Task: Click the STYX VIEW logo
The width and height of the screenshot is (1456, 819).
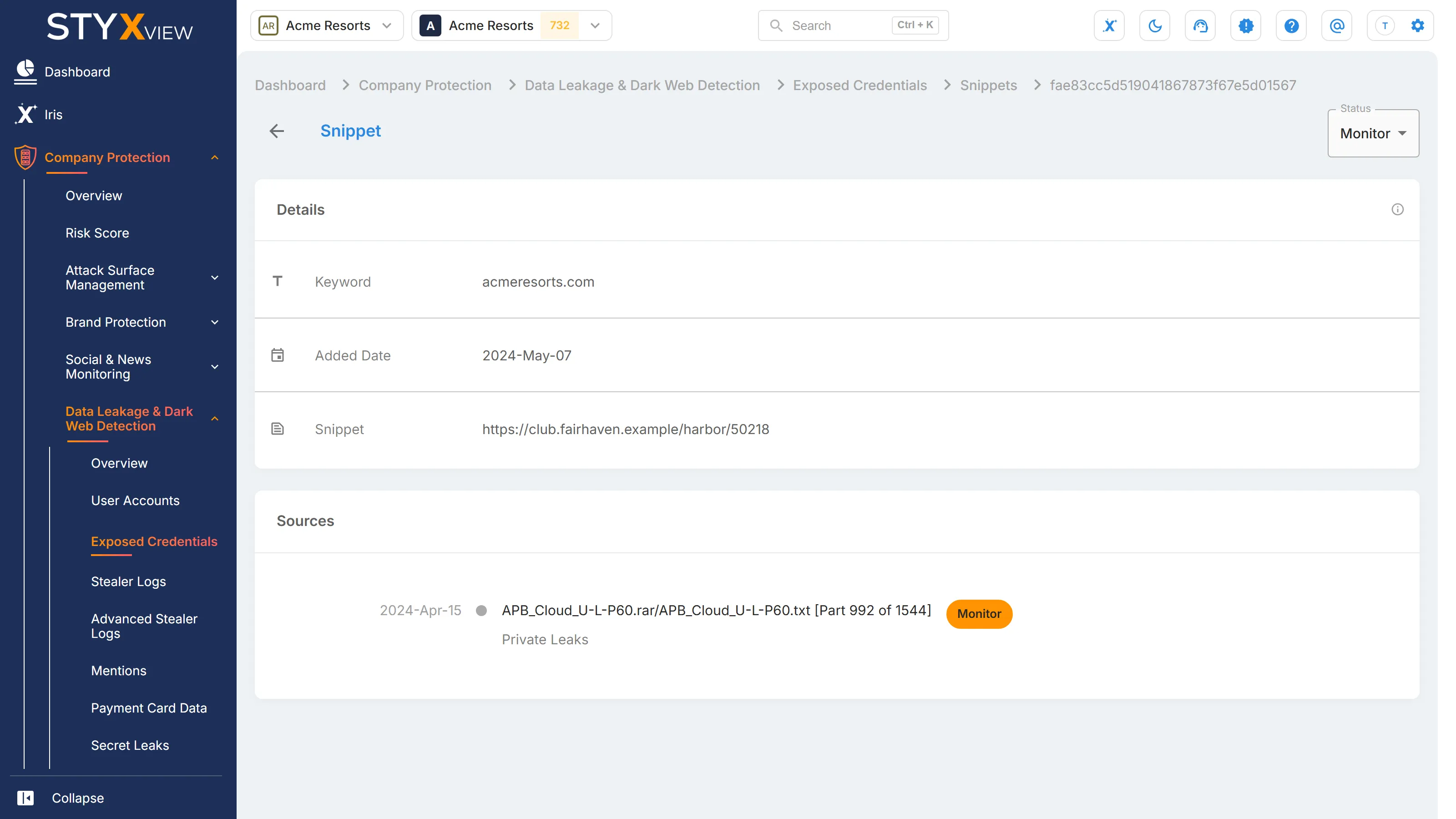Action: [x=119, y=27]
